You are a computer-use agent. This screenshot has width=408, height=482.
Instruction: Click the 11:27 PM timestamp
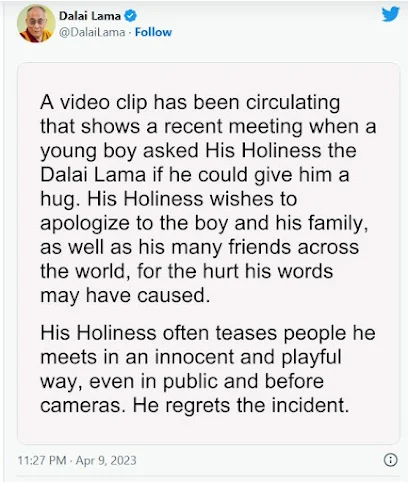tap(42, 460)
